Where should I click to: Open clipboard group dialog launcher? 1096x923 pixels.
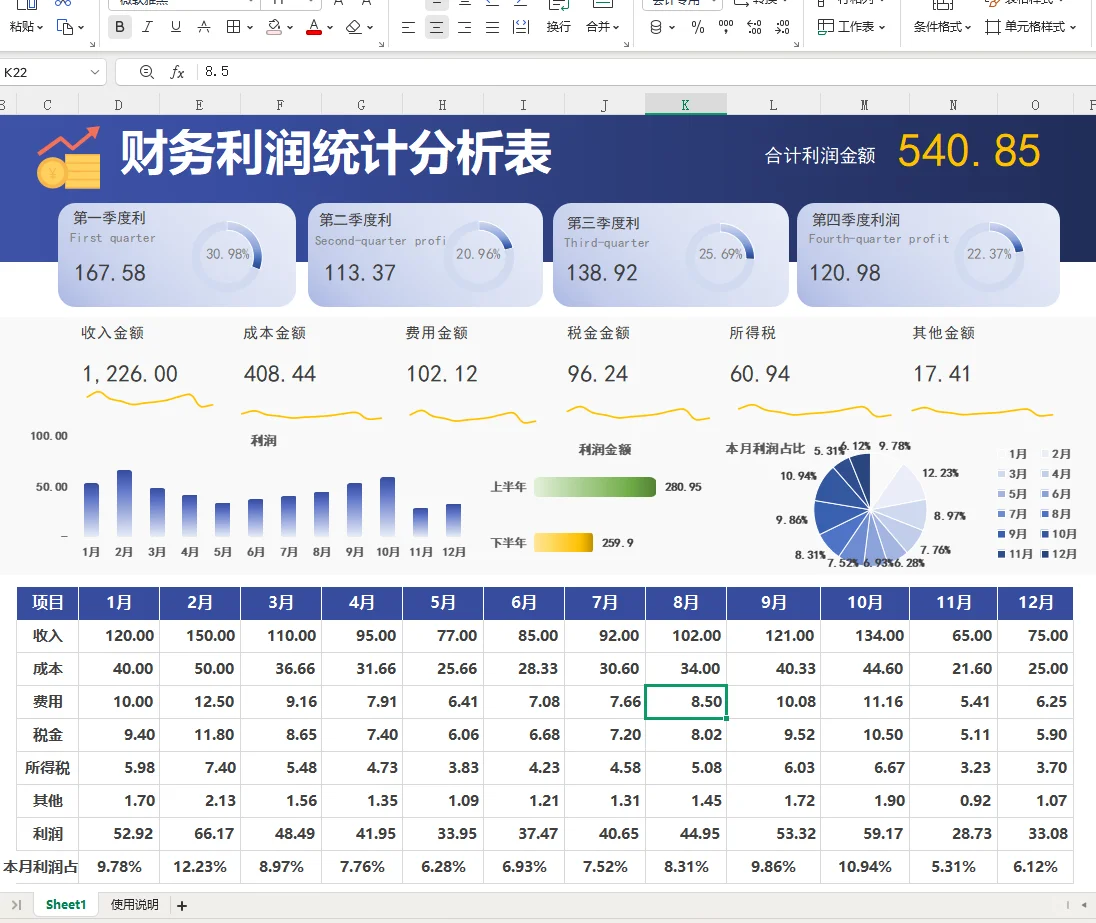[x=92, y=44]
